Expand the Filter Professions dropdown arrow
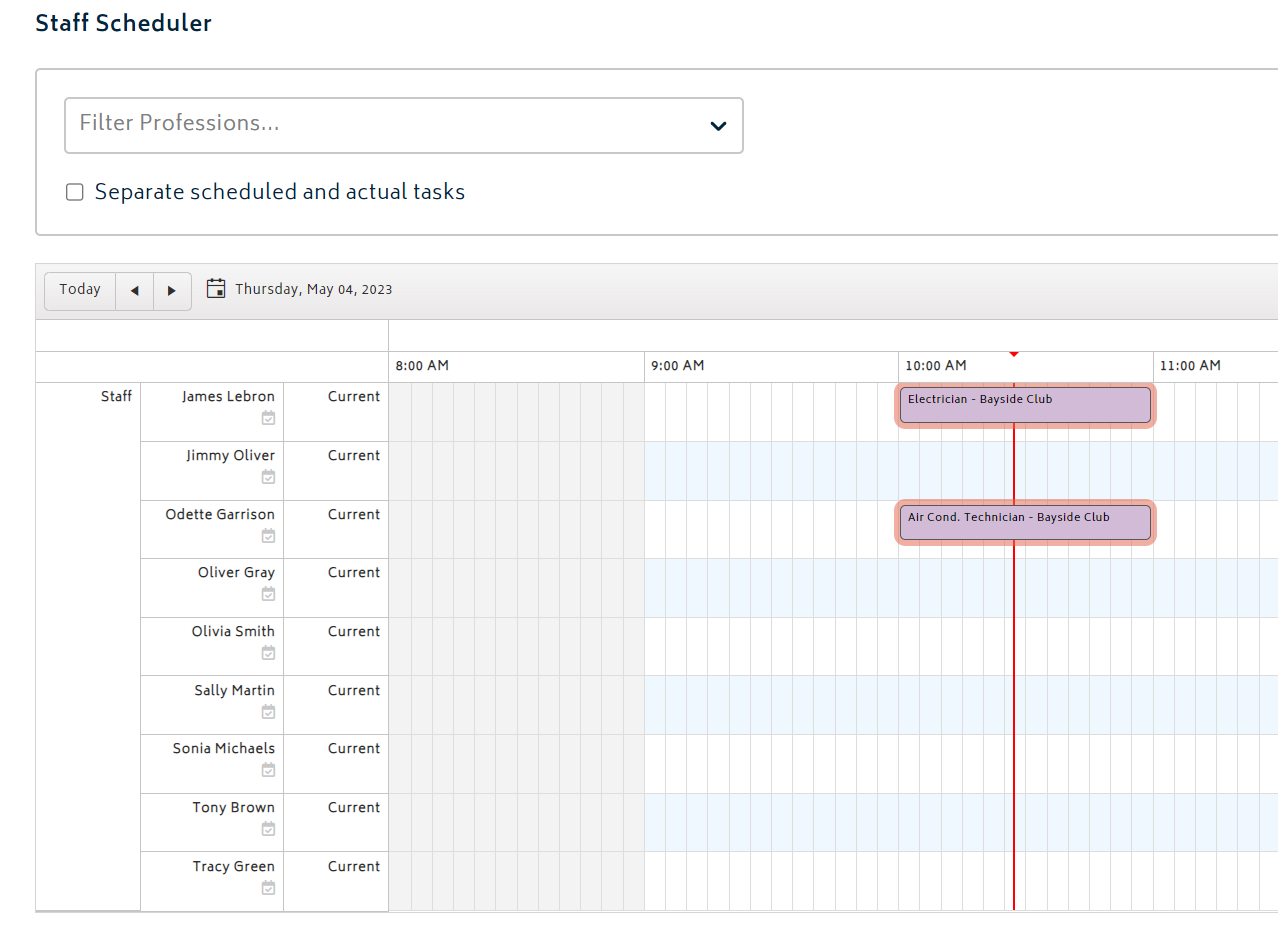This screenshot has height=946, width=1278. [x=718, y=126]
